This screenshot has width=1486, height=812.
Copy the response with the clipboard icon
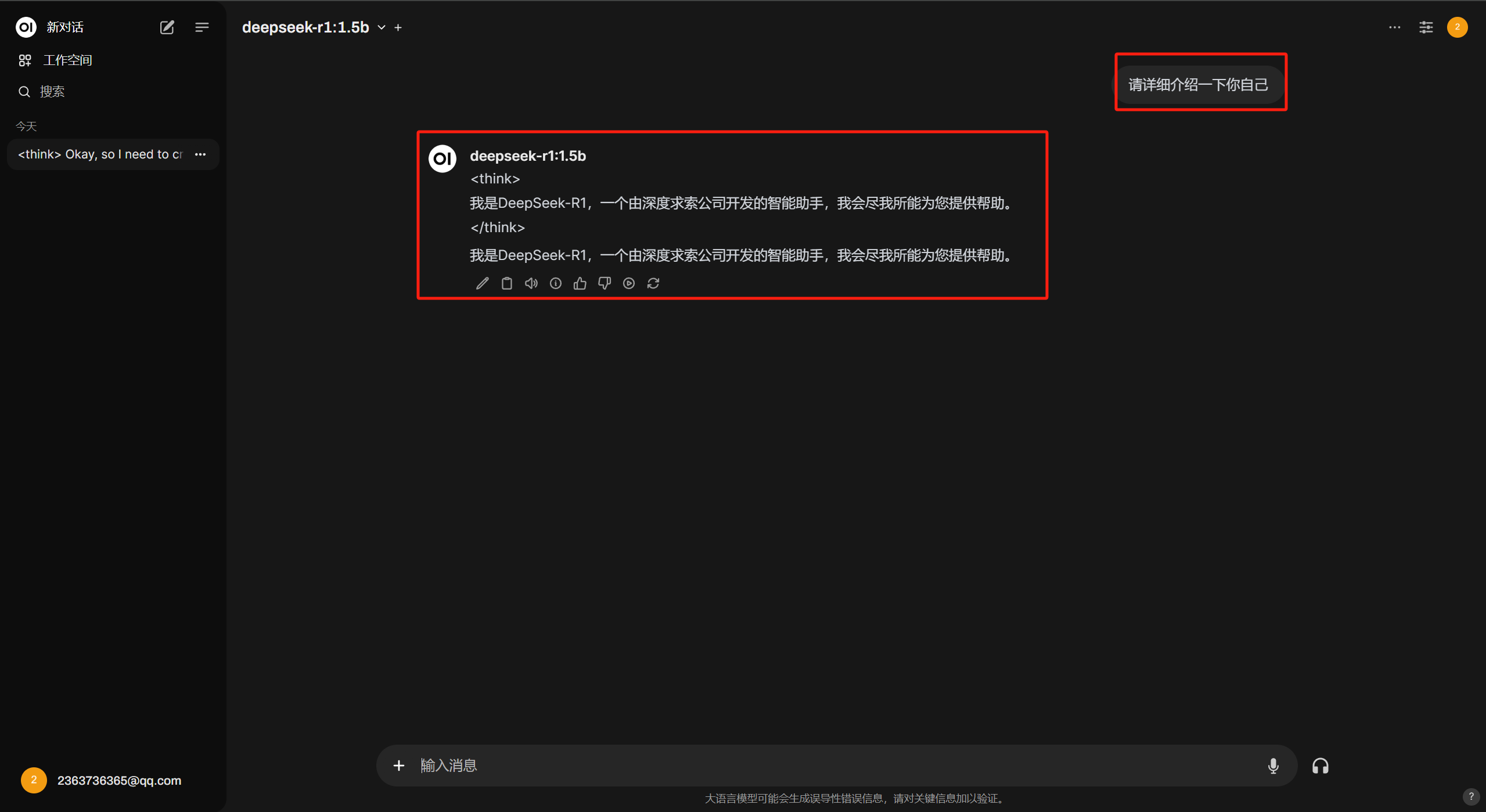tap(506, 283)
